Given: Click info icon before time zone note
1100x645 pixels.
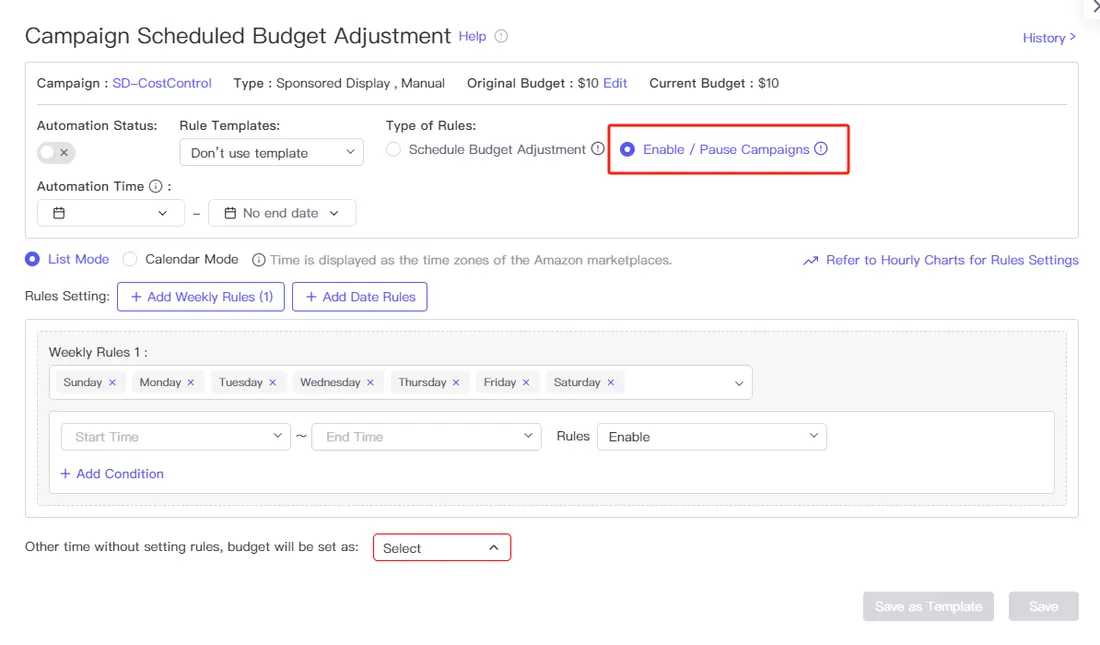Looking at the screenshot, I should point(259,260).
